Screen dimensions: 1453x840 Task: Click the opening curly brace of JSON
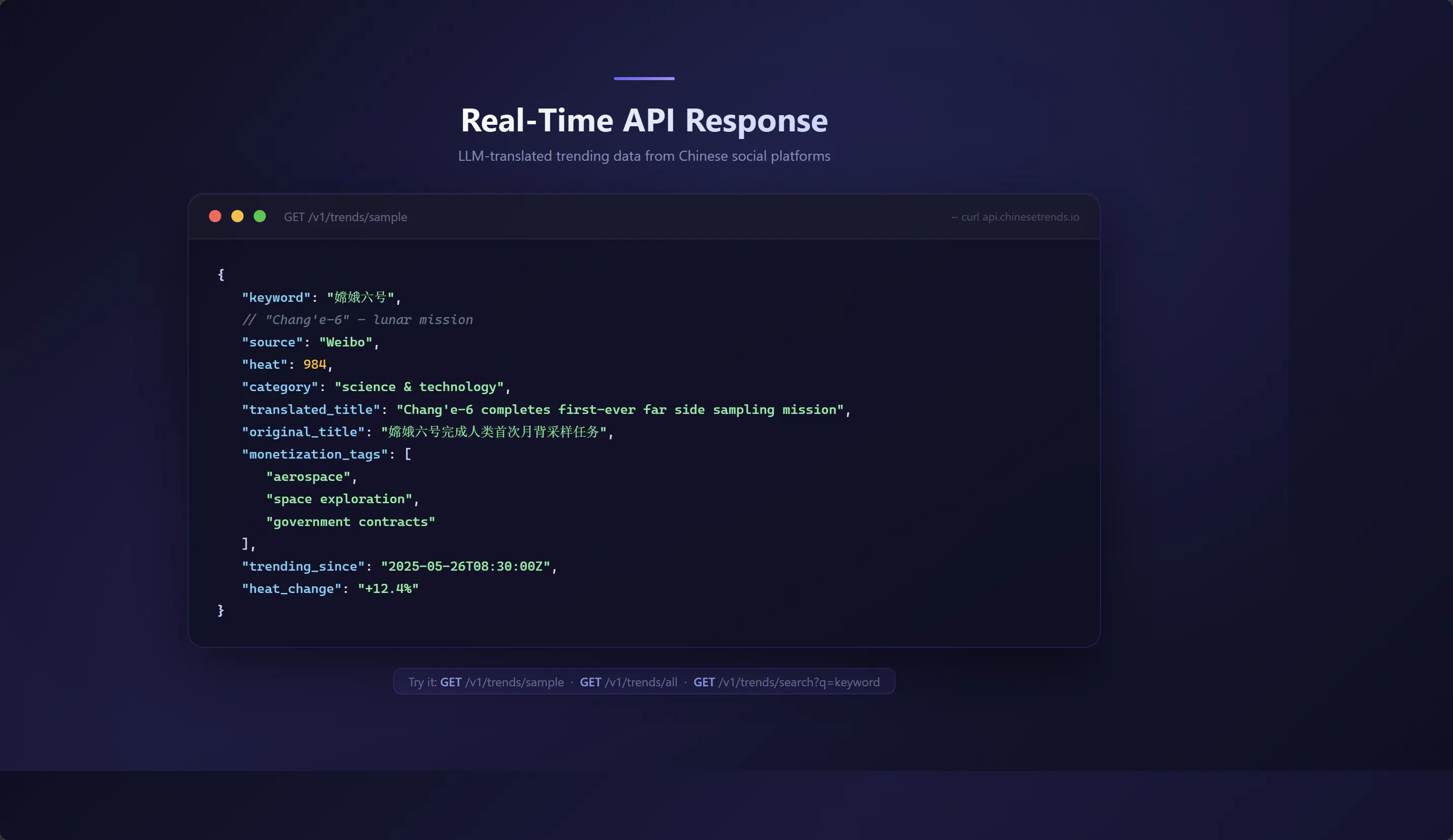[221, 274]
